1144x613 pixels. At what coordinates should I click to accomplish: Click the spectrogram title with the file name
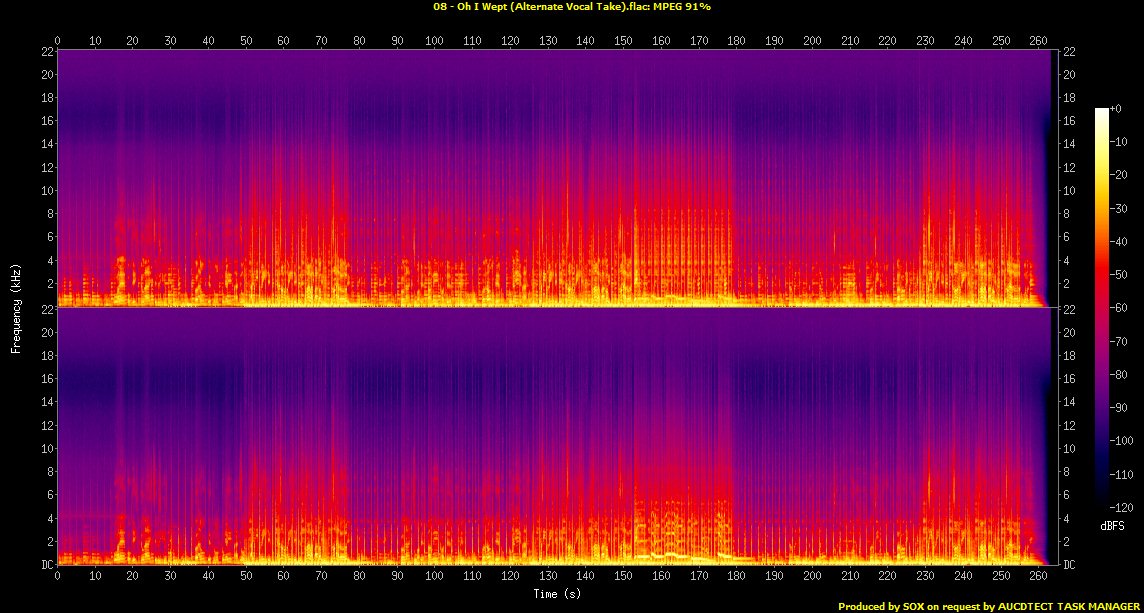tap(572, 6)
